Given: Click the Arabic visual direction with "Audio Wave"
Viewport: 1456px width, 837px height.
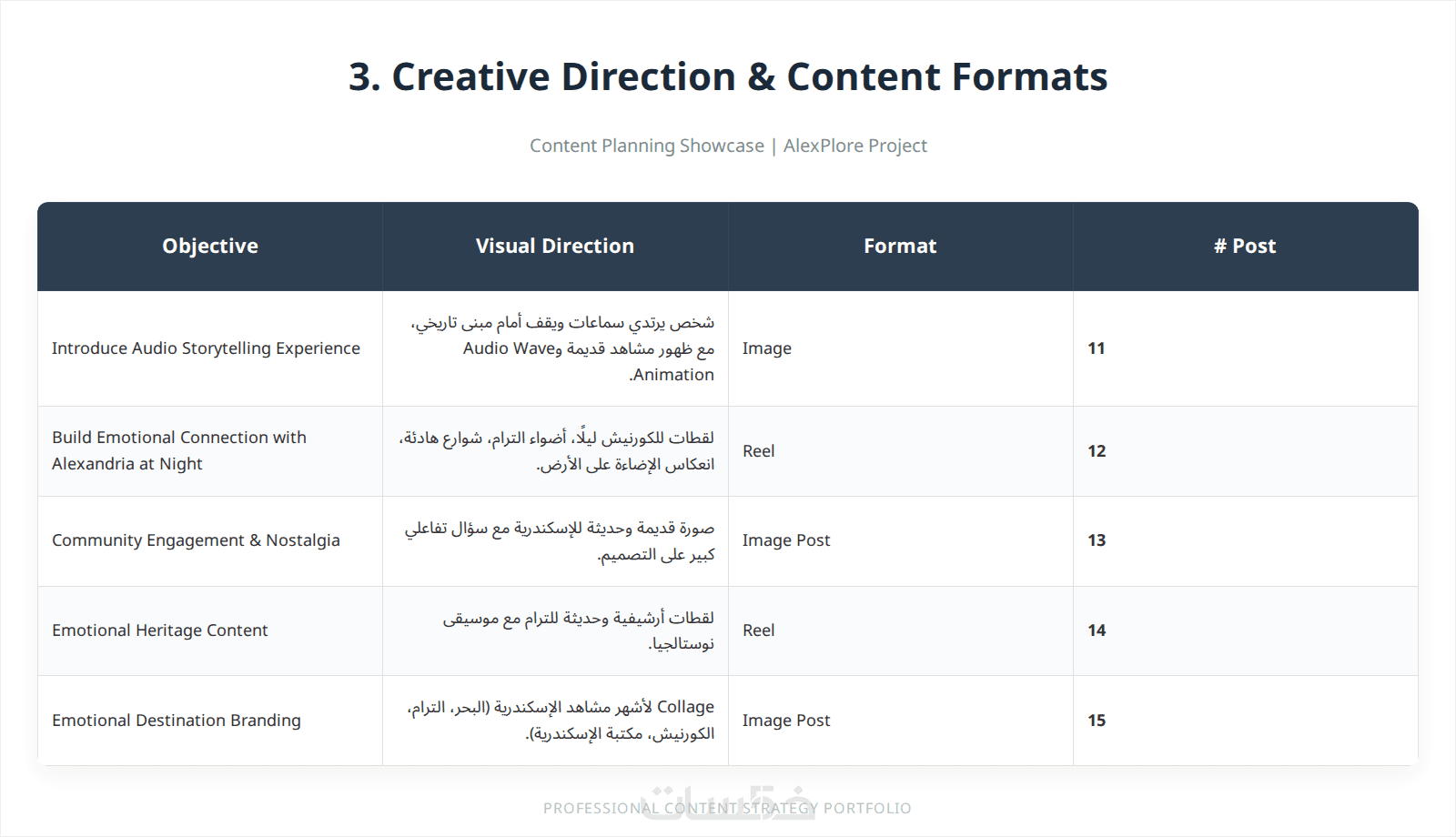Looking at the screenshot, I should [555, 348].
